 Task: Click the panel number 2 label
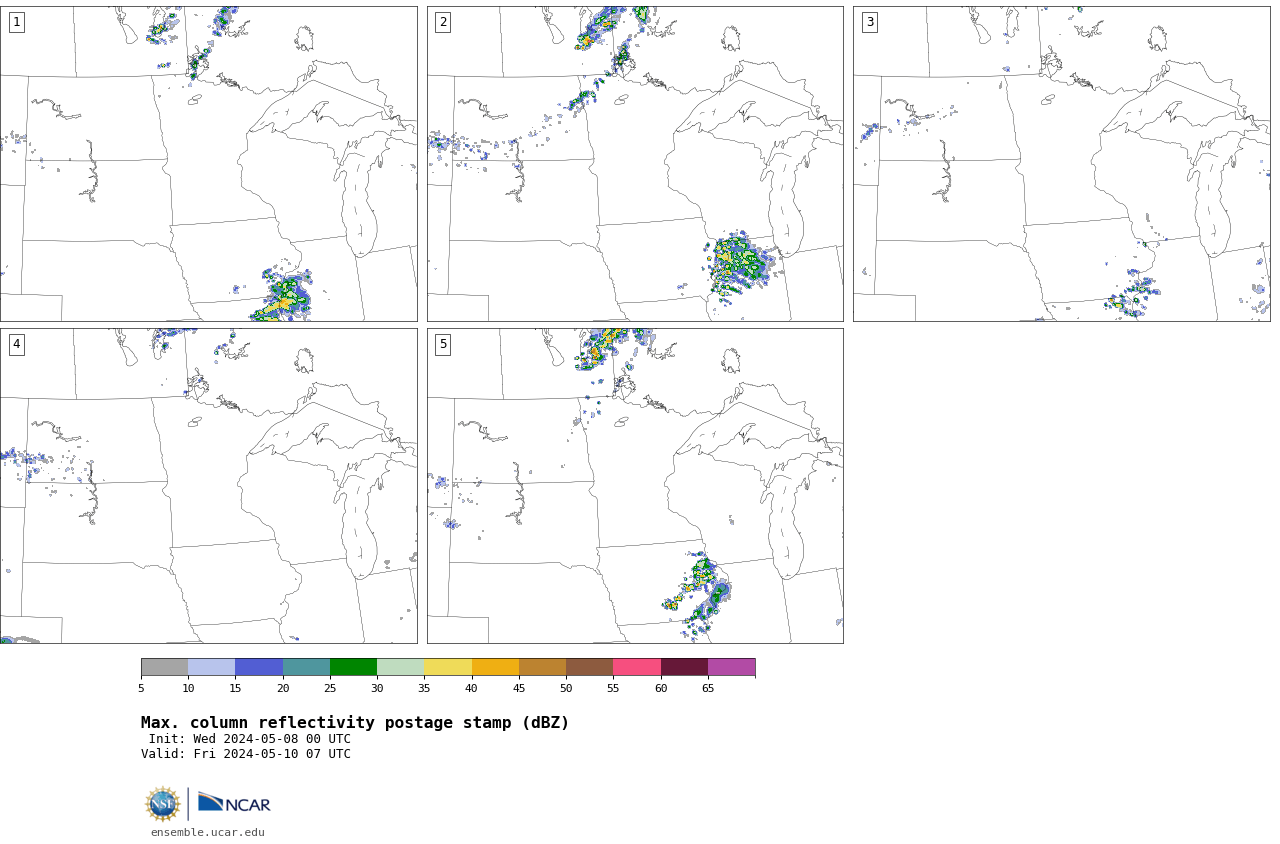[x=443, y=22]
